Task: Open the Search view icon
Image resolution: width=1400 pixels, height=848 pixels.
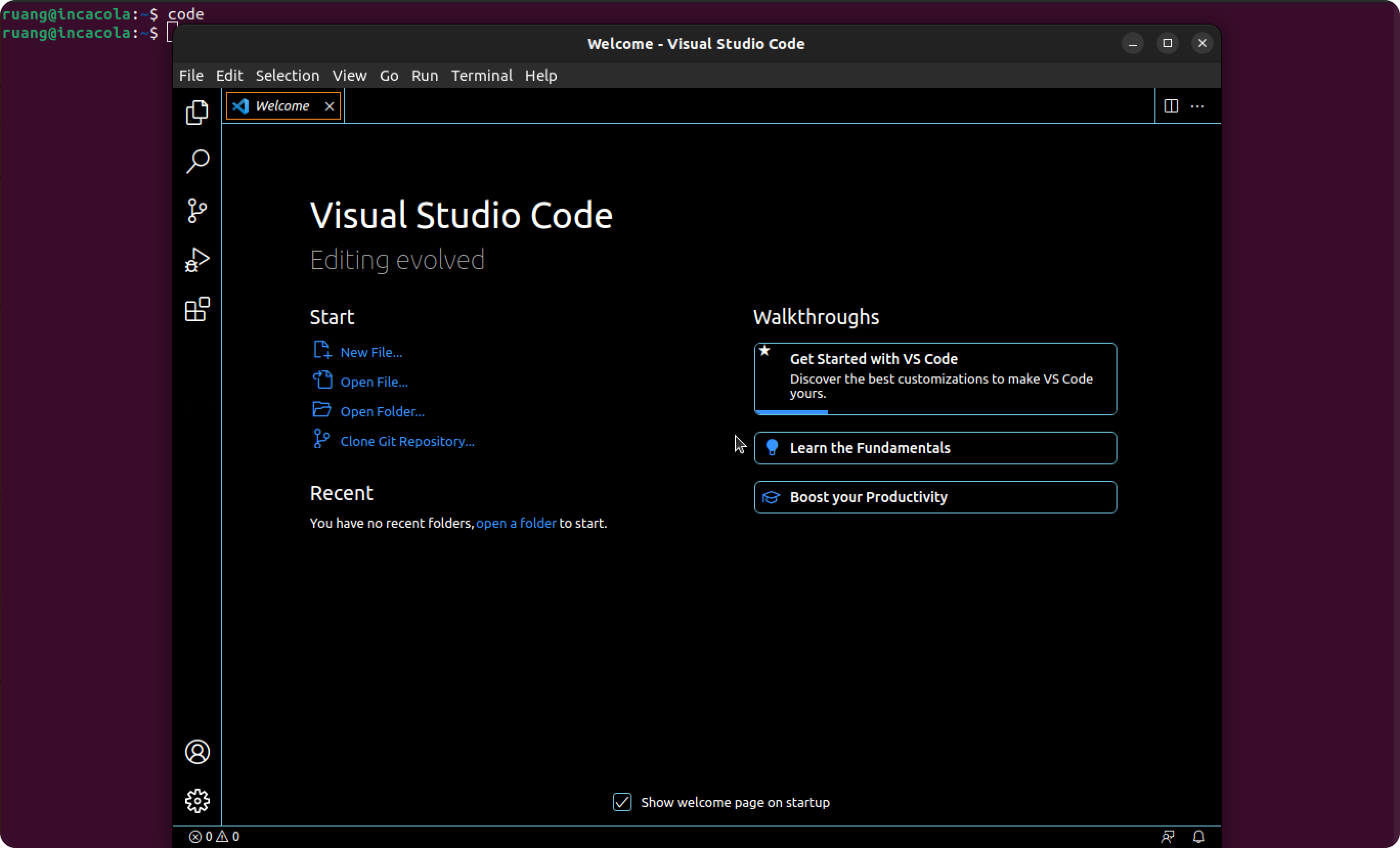Action: (x=197, y=161)
